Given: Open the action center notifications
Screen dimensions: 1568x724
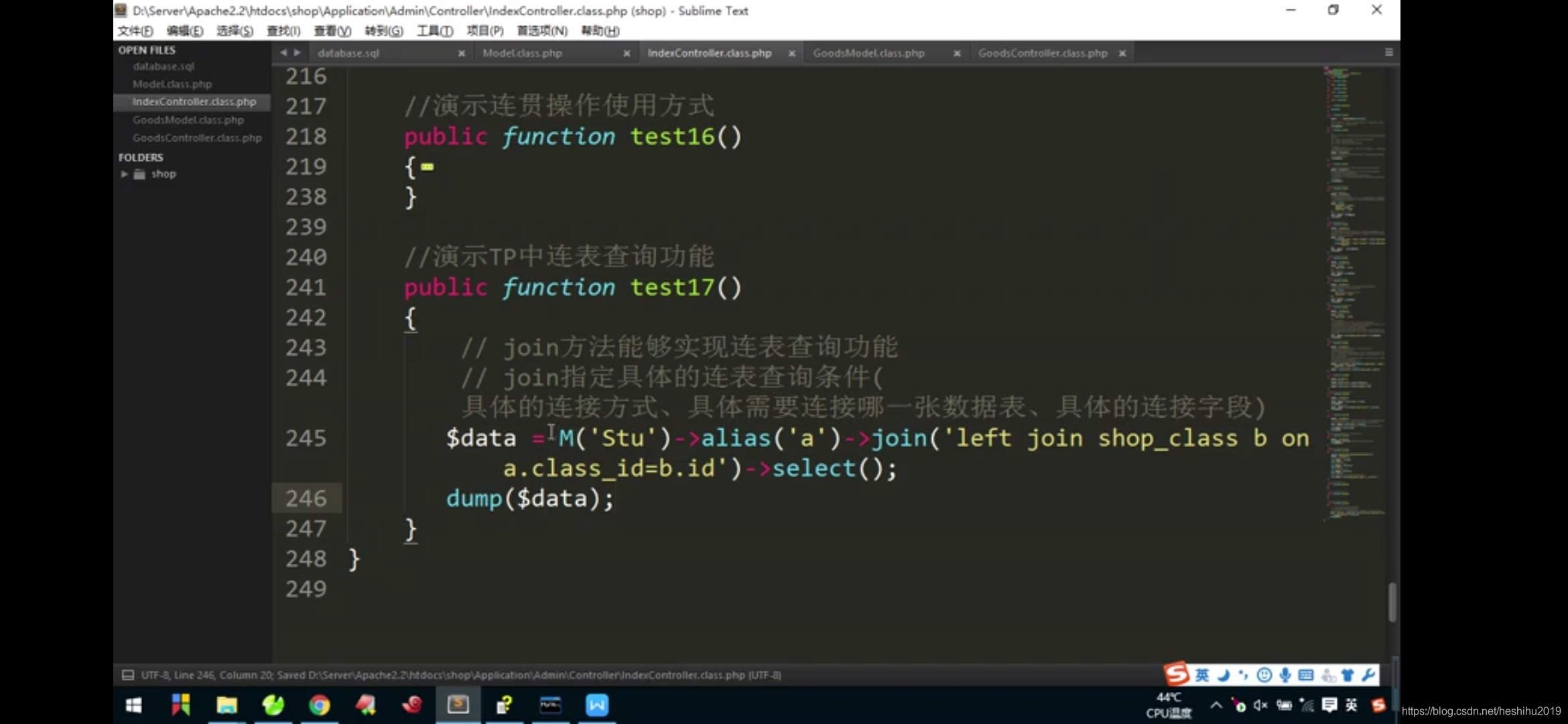Looking at the screenshot, I should coord(1329,705).
